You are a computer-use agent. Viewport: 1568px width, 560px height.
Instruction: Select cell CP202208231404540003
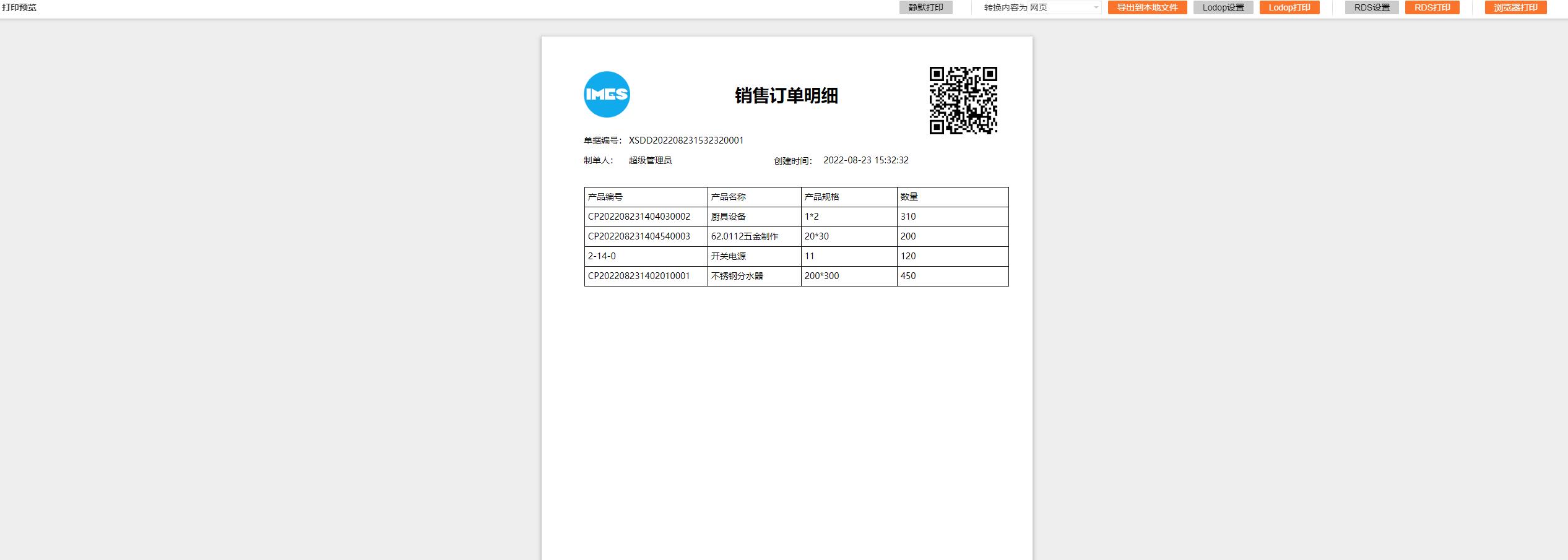click(x=646, y=236)
